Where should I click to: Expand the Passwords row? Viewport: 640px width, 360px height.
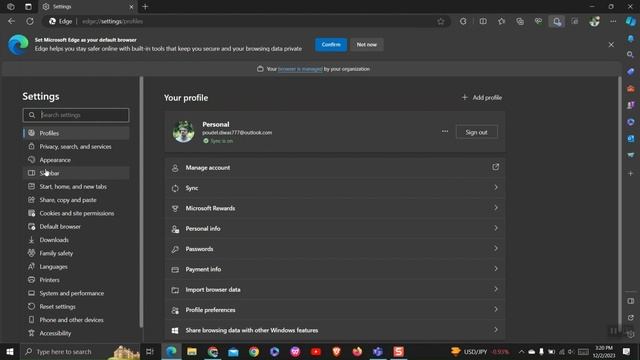pyautogui.click(x=335, y=249)
